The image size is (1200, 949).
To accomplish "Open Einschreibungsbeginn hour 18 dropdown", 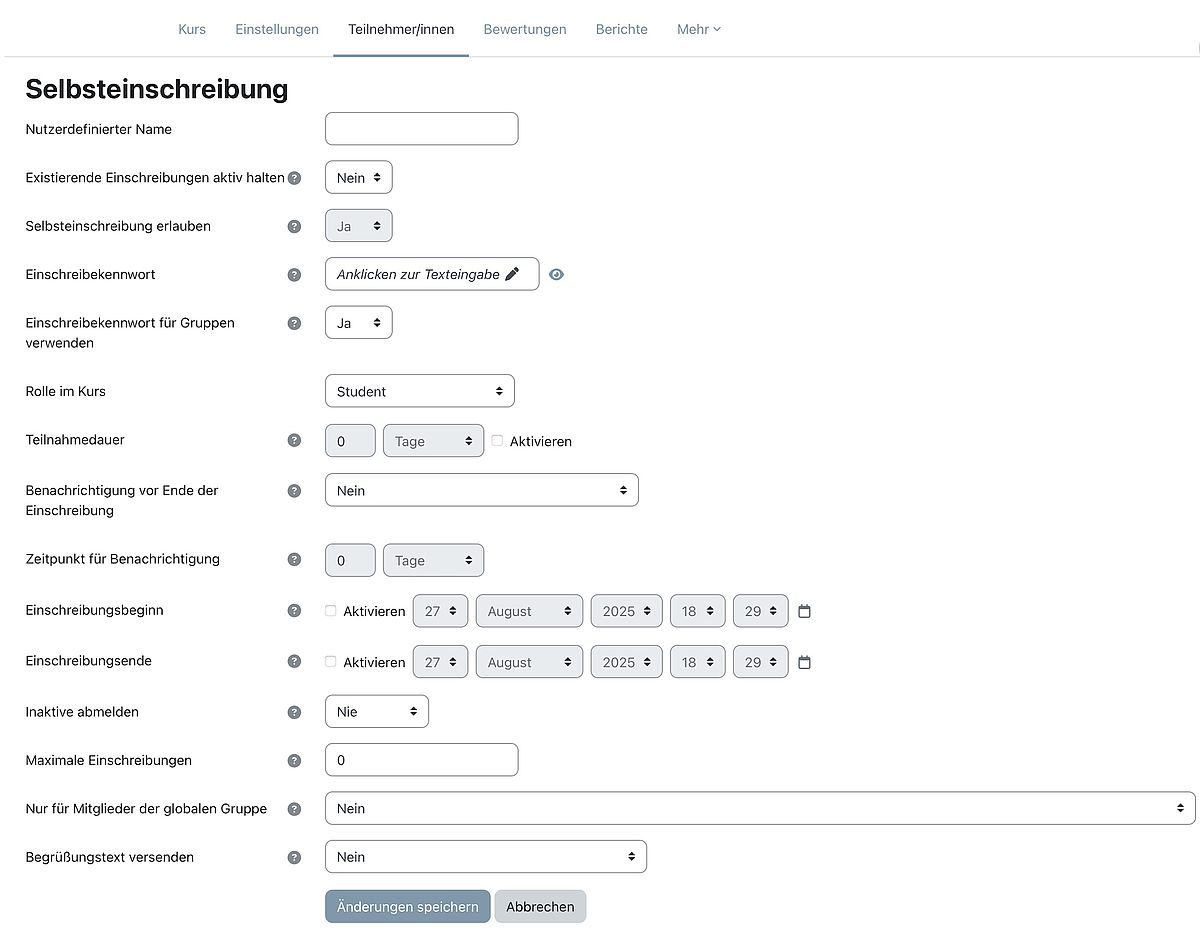I will (x=697, y=611).
